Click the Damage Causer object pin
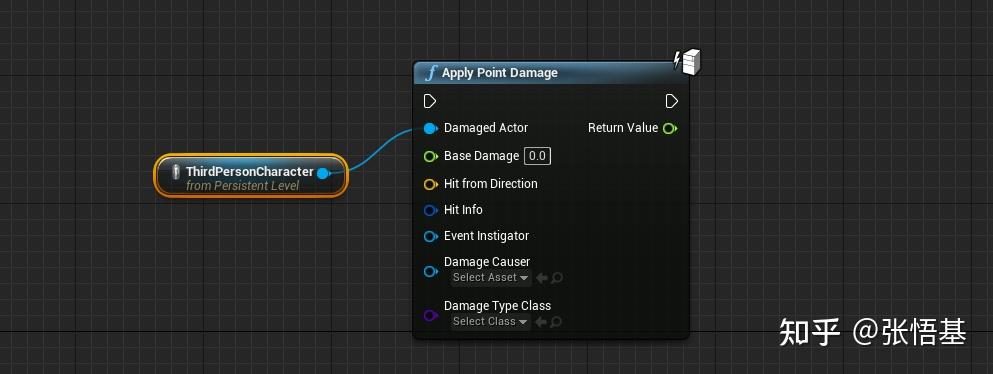The image size is (993, 374). point(431,271)
